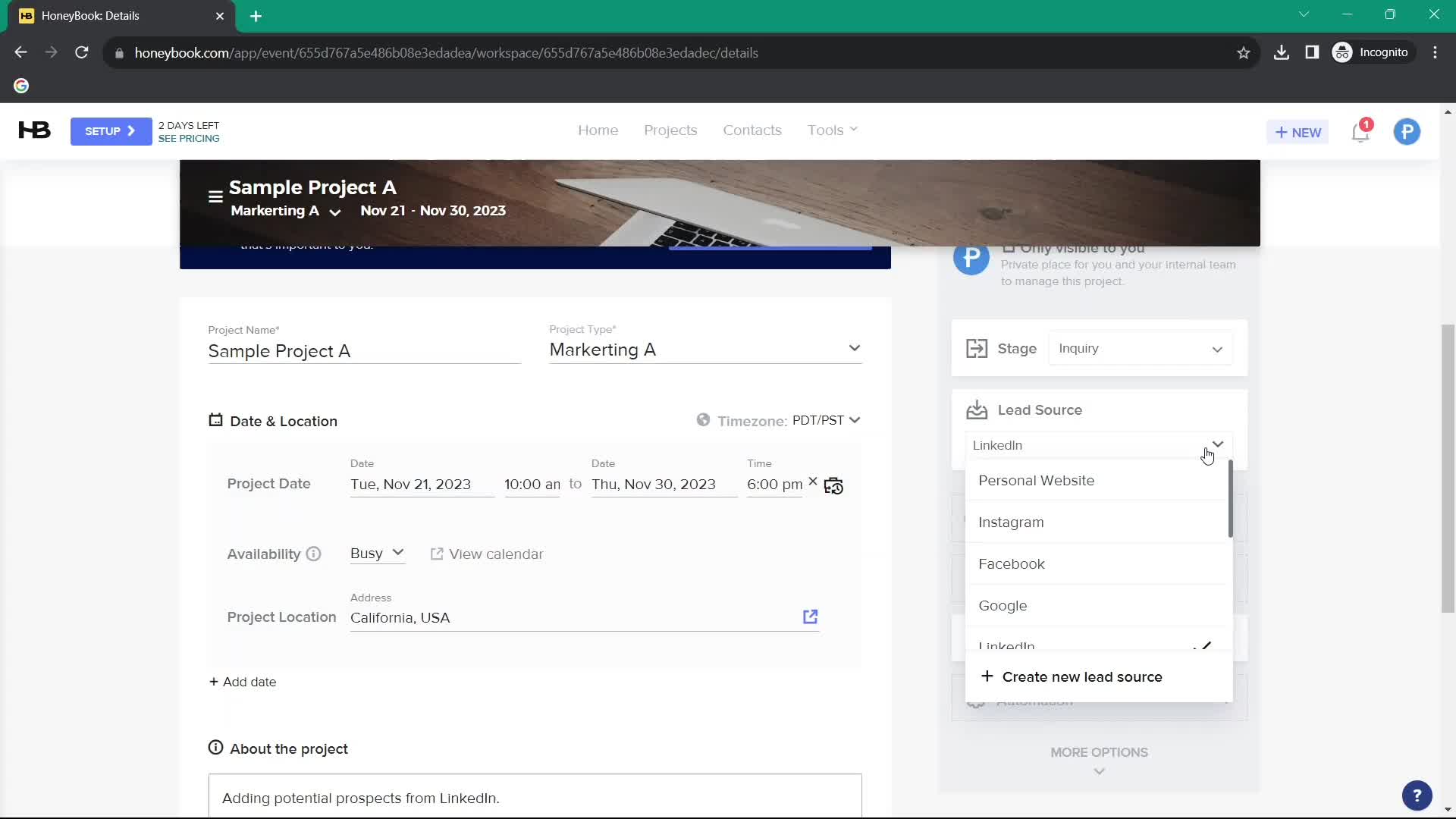Edit the start time 10:00 am

click(532, 485)
